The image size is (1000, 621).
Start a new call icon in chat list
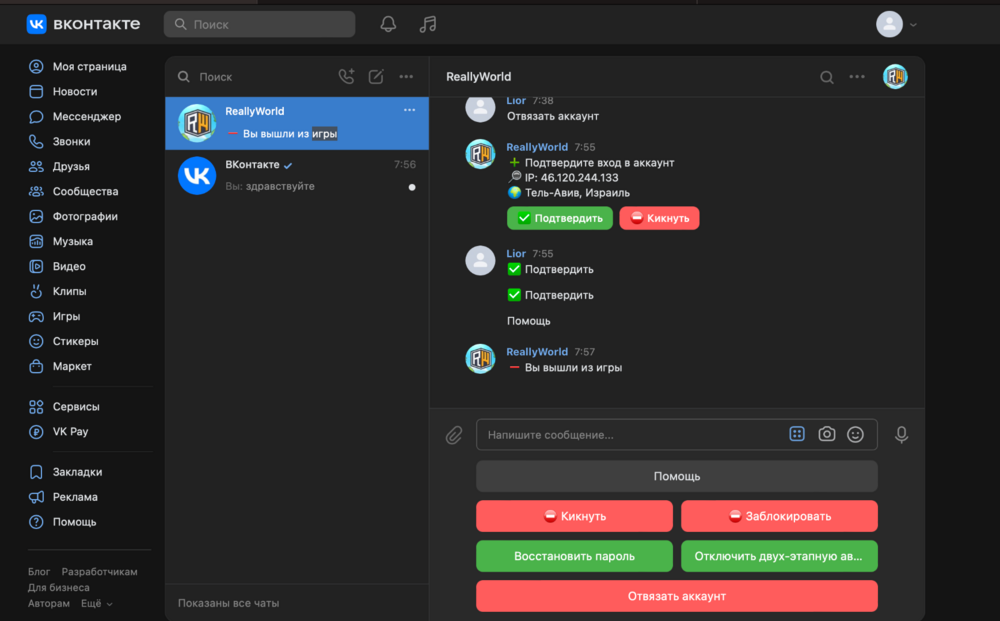click(x=346, y=77)
